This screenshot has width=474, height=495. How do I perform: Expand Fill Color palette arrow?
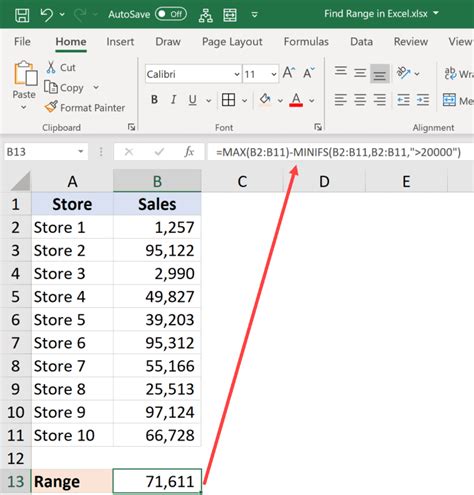pos(280,100)
